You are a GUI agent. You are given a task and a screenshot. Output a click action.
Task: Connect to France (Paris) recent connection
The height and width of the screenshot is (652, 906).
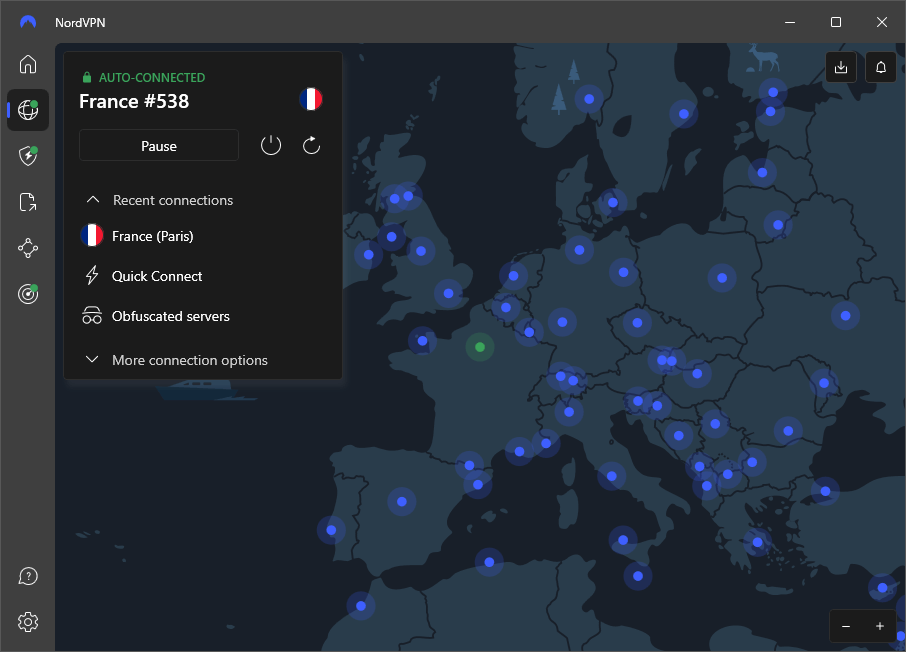tap(203, 236)
